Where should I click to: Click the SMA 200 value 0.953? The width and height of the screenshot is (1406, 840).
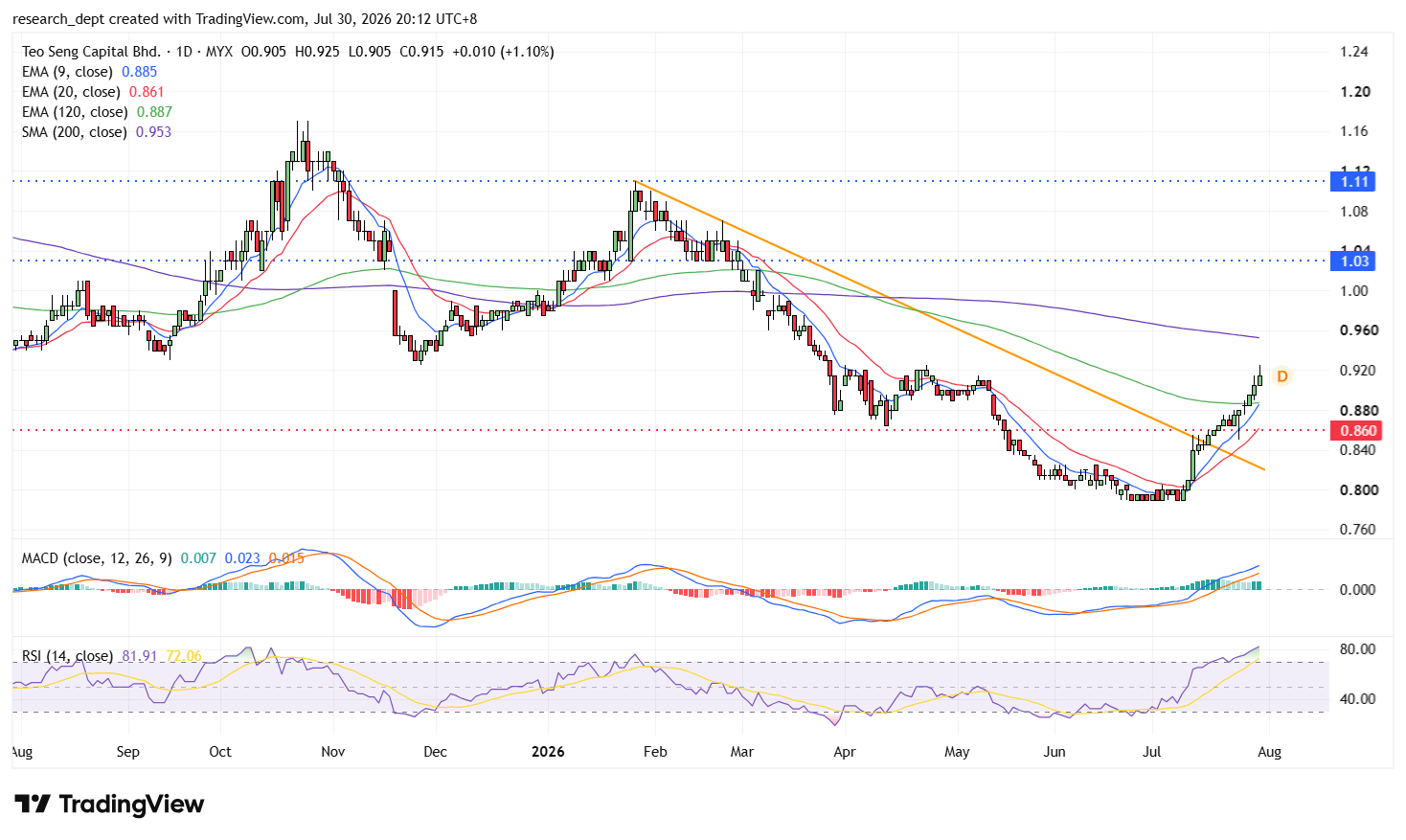point(153,132)
